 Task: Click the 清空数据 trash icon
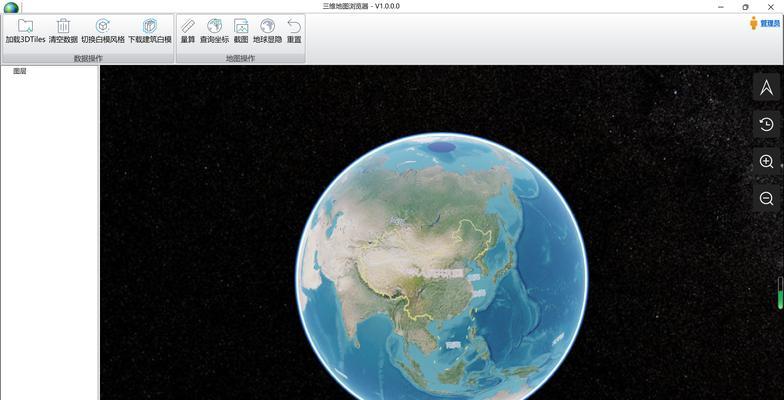click(64, 26)
